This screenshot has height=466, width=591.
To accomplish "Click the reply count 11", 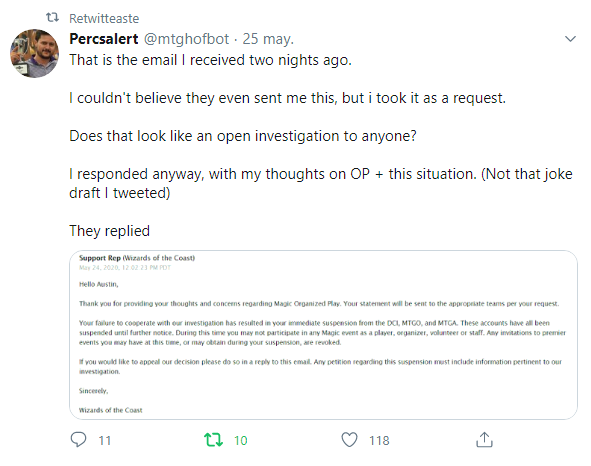I will click(x=105, y=440).
